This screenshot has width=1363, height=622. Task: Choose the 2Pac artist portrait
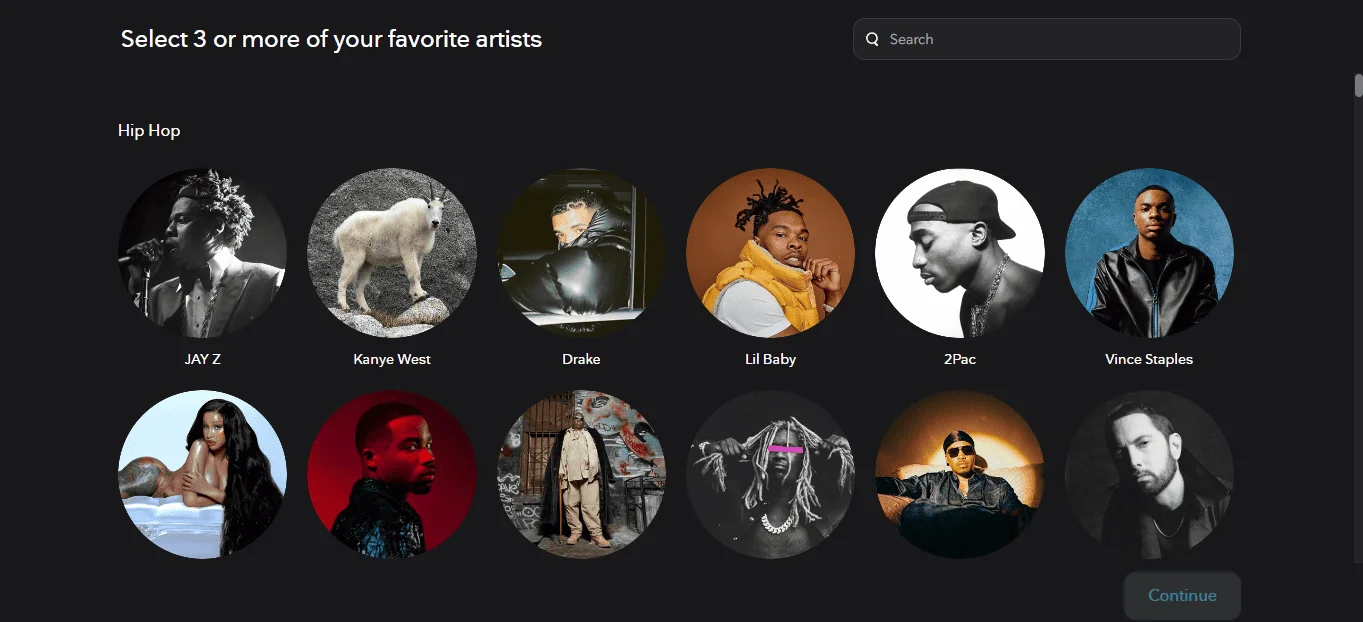(x=960, y=252)
